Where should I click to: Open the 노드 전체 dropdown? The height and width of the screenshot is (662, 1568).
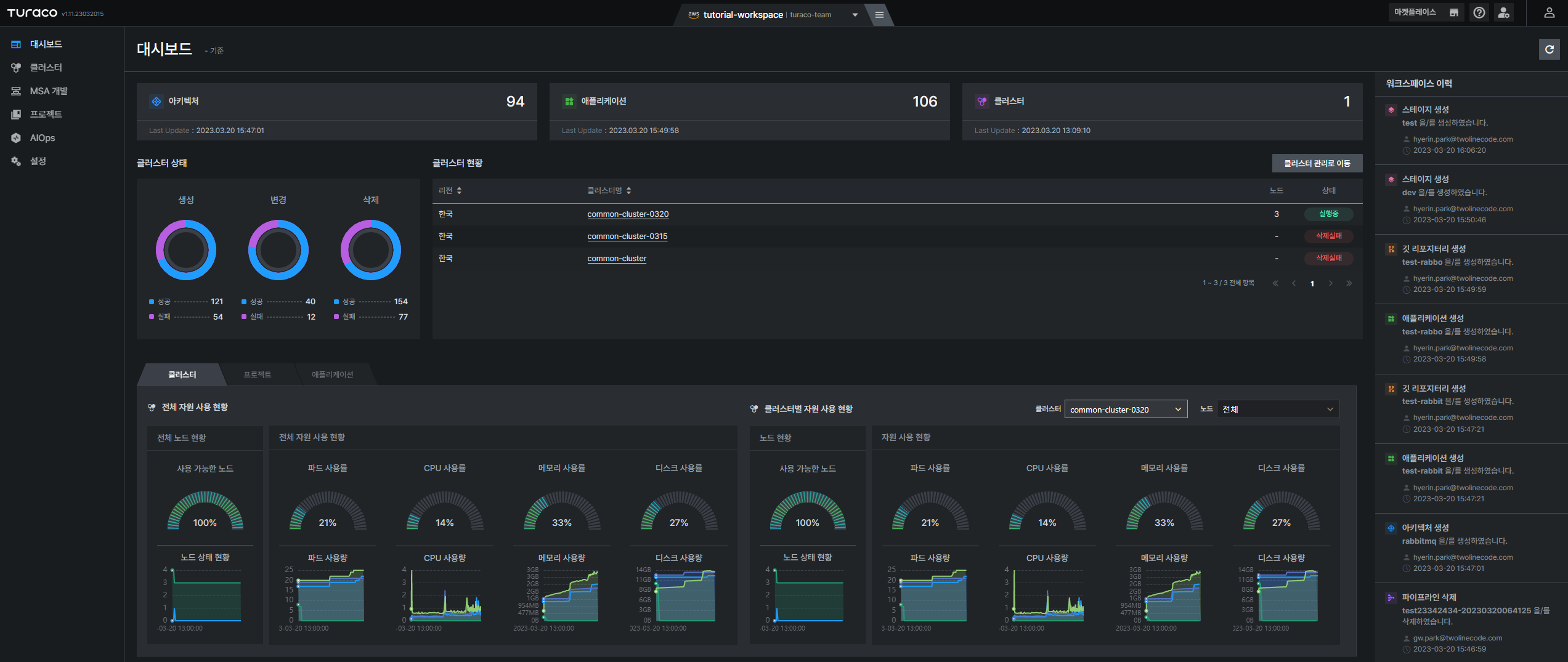(1277, 410)
